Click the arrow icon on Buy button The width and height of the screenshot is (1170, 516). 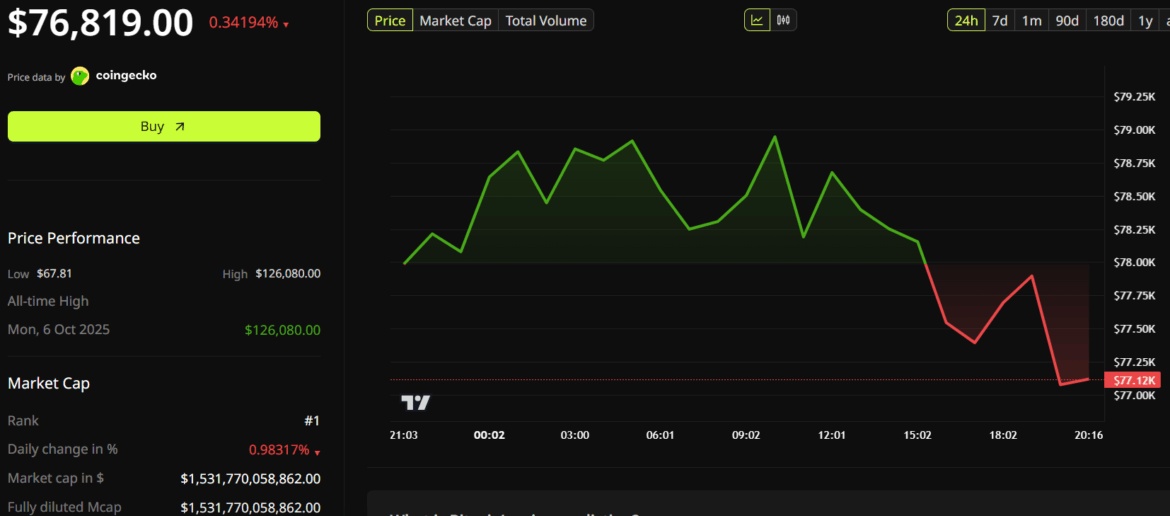coord(179,127)
